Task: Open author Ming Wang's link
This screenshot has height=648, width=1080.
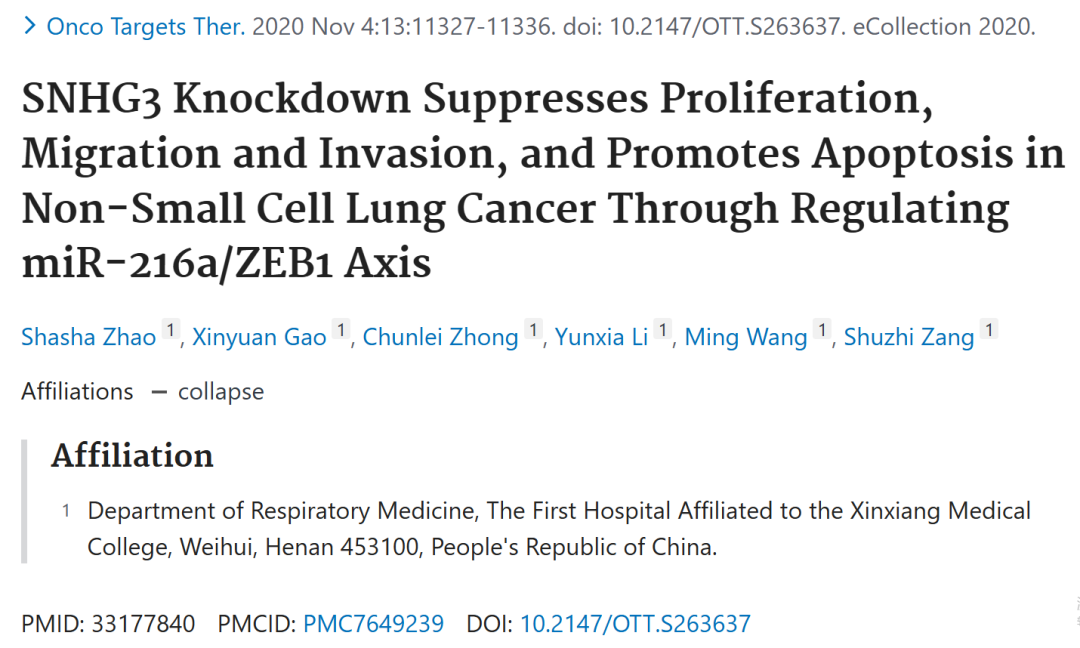Action: click(x=745, y=337)
